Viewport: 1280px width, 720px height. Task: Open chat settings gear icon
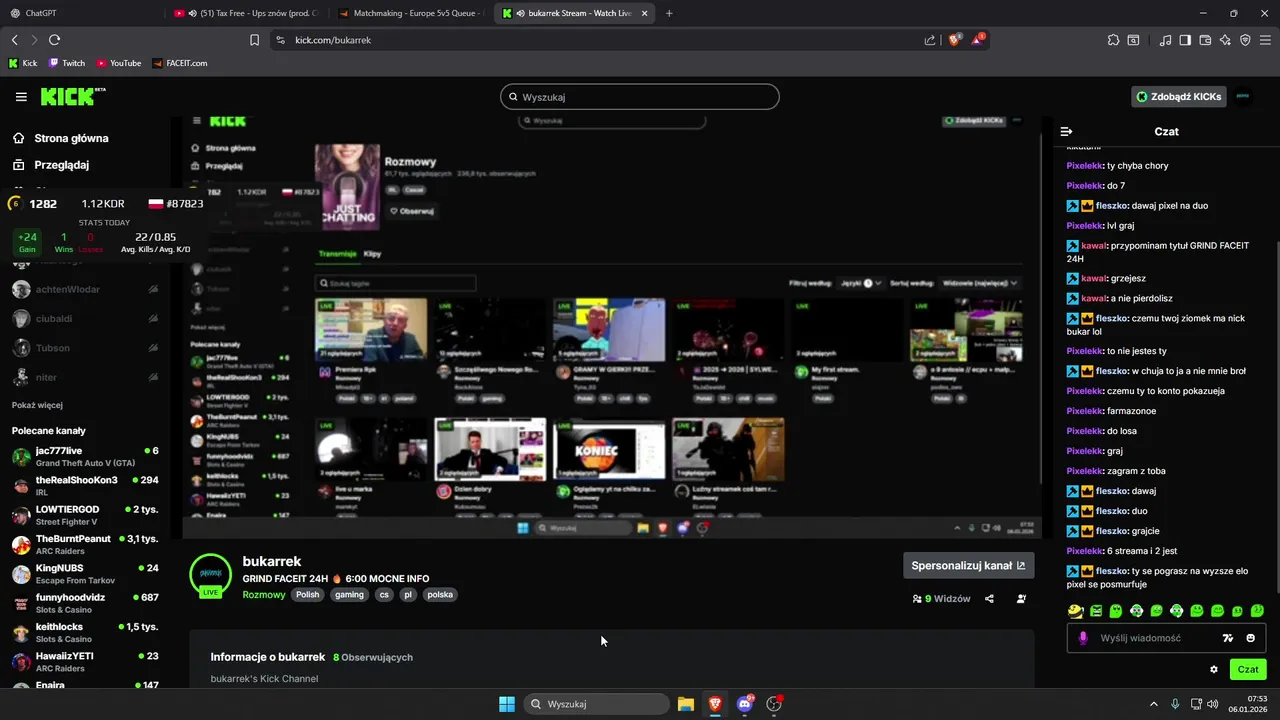[1214, 669]
